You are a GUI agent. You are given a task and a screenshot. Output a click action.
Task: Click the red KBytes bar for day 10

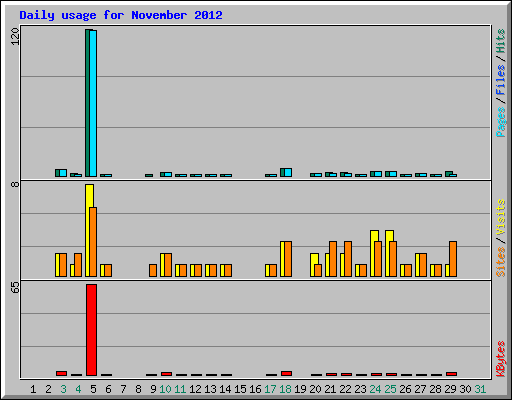point(166,374)
